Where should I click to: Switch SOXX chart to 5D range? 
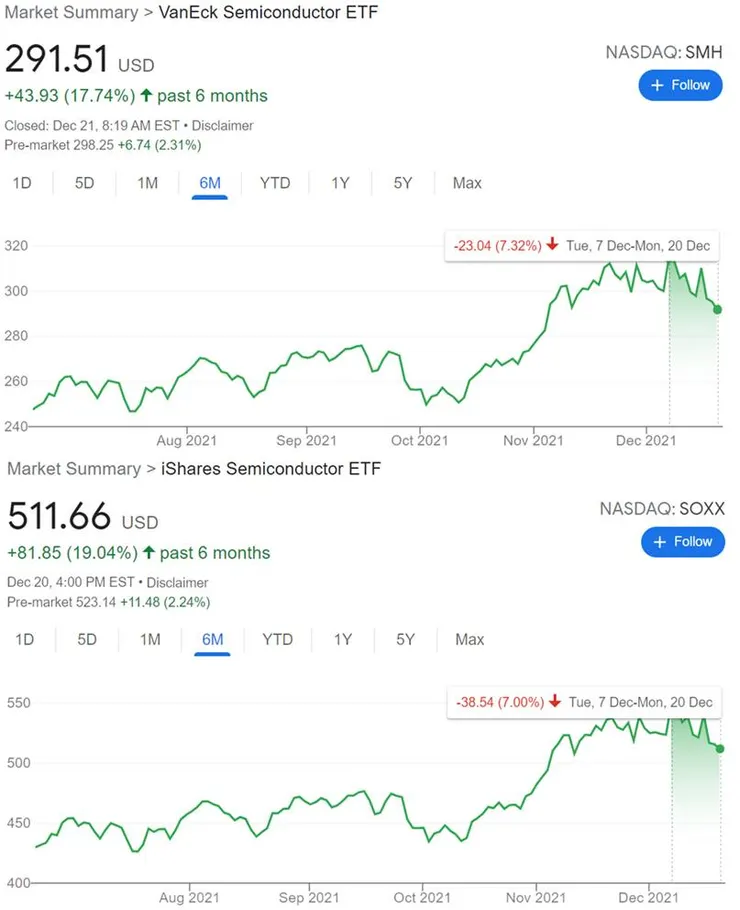click(x=87, y=639)
